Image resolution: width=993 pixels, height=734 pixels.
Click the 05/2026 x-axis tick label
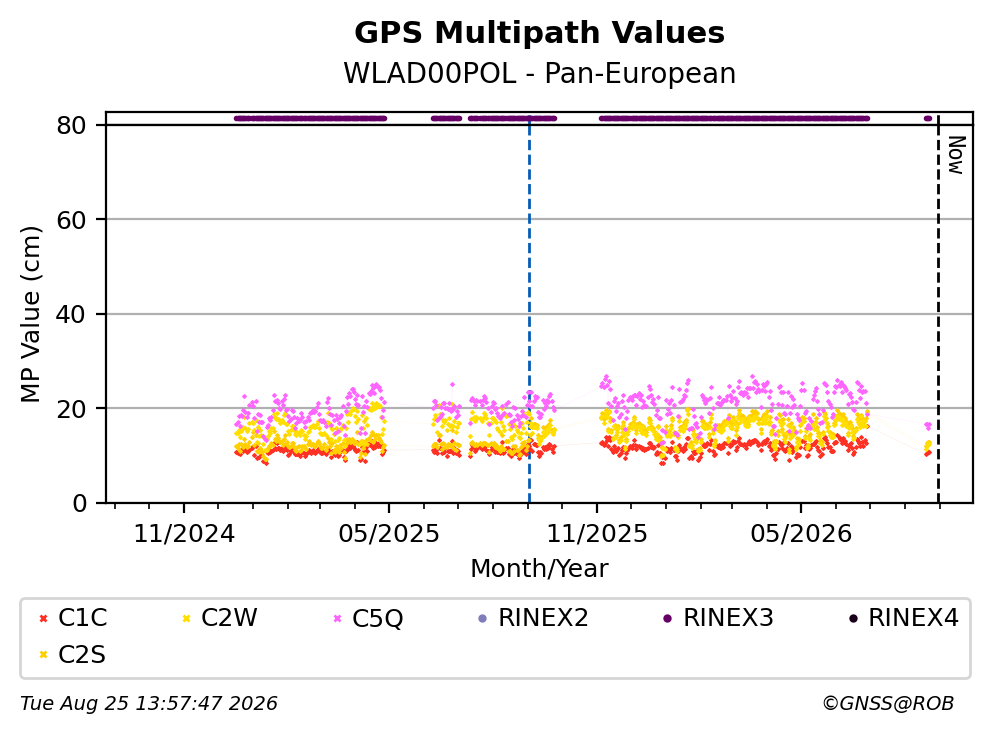pyautogui.click(x=801, y=534)
